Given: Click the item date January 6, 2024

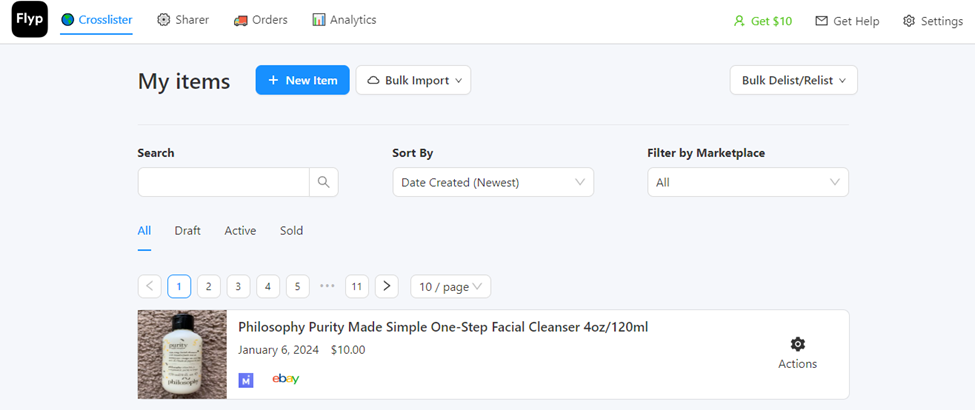Looking at the screenshot, I should click(279, 350).
